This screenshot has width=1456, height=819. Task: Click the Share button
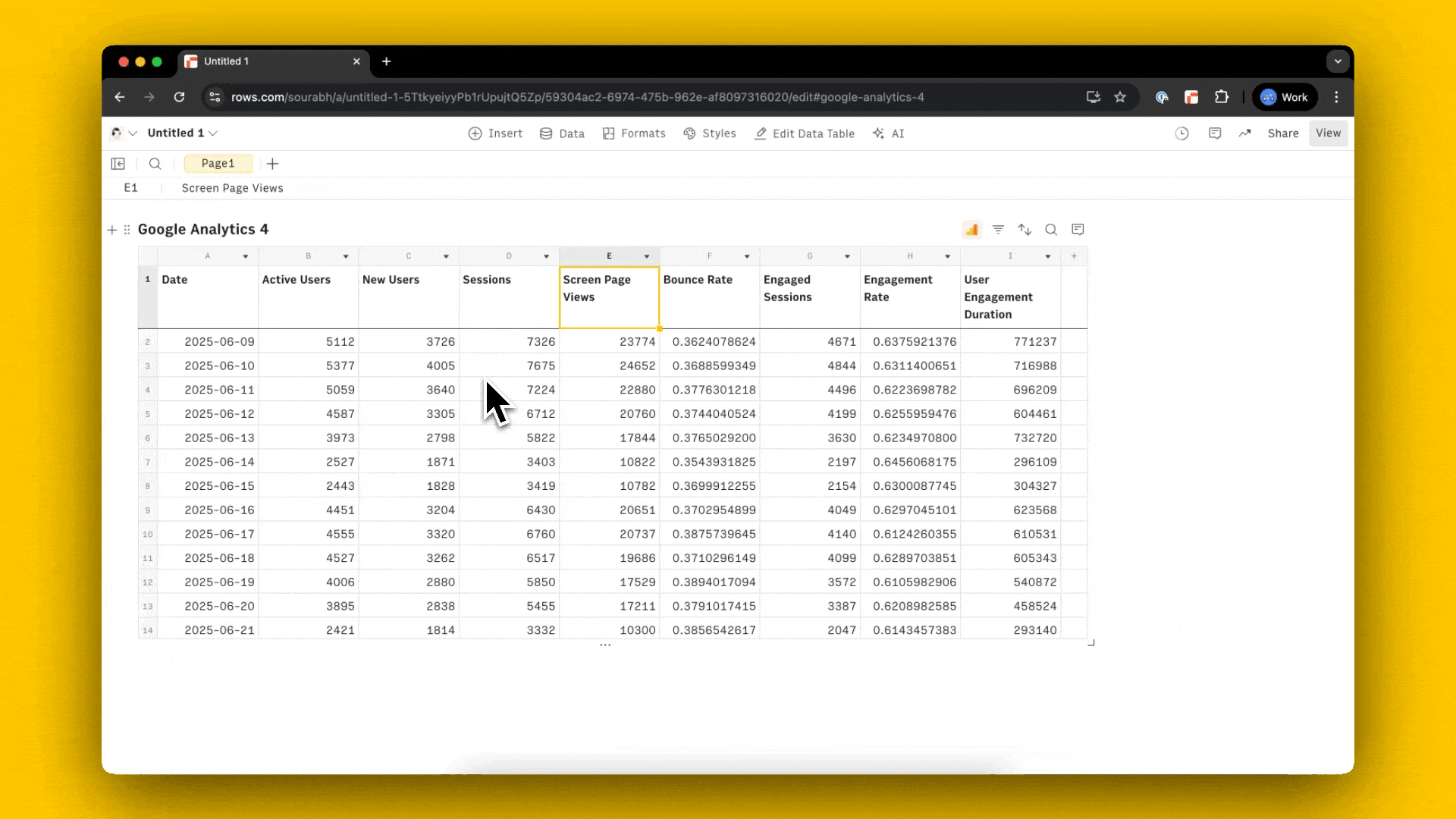[1283, 133]
